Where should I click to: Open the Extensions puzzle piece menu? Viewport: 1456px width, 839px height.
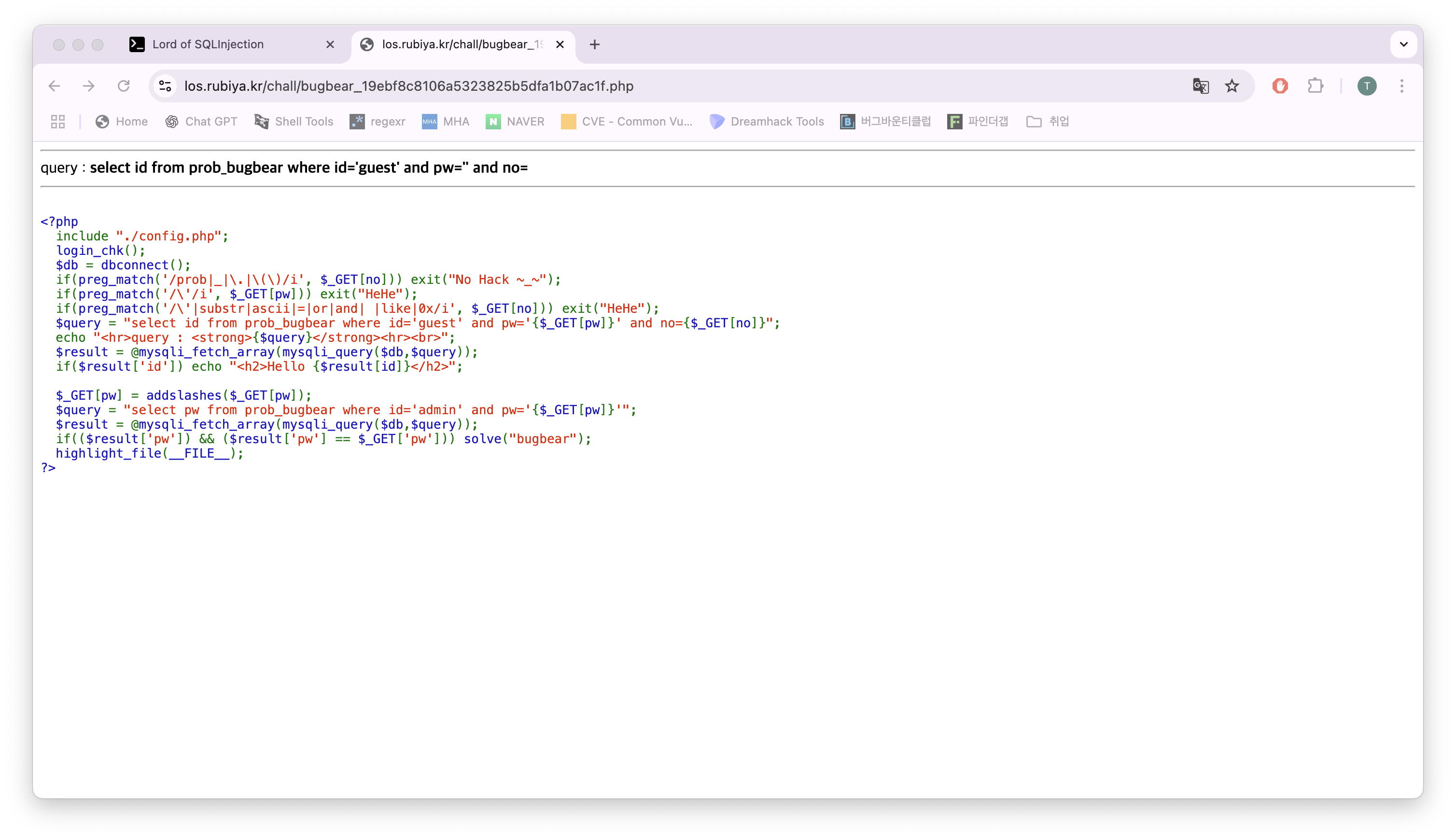(x=1316, y=86)
